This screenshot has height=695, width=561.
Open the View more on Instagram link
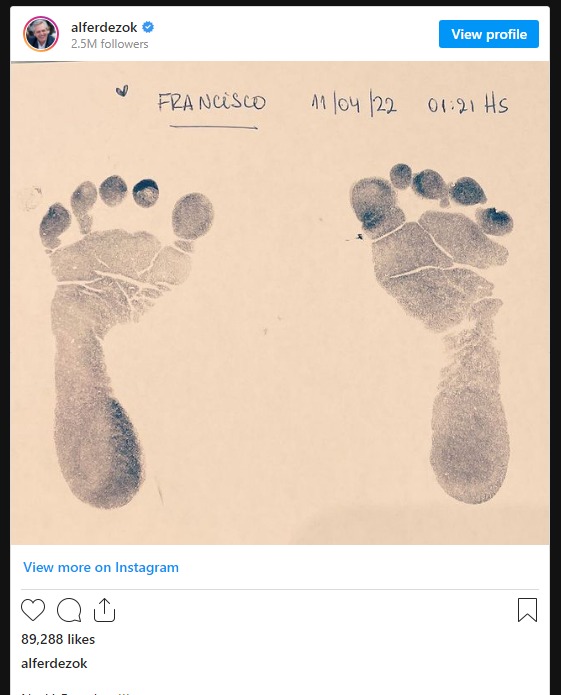tap(101, 567)
